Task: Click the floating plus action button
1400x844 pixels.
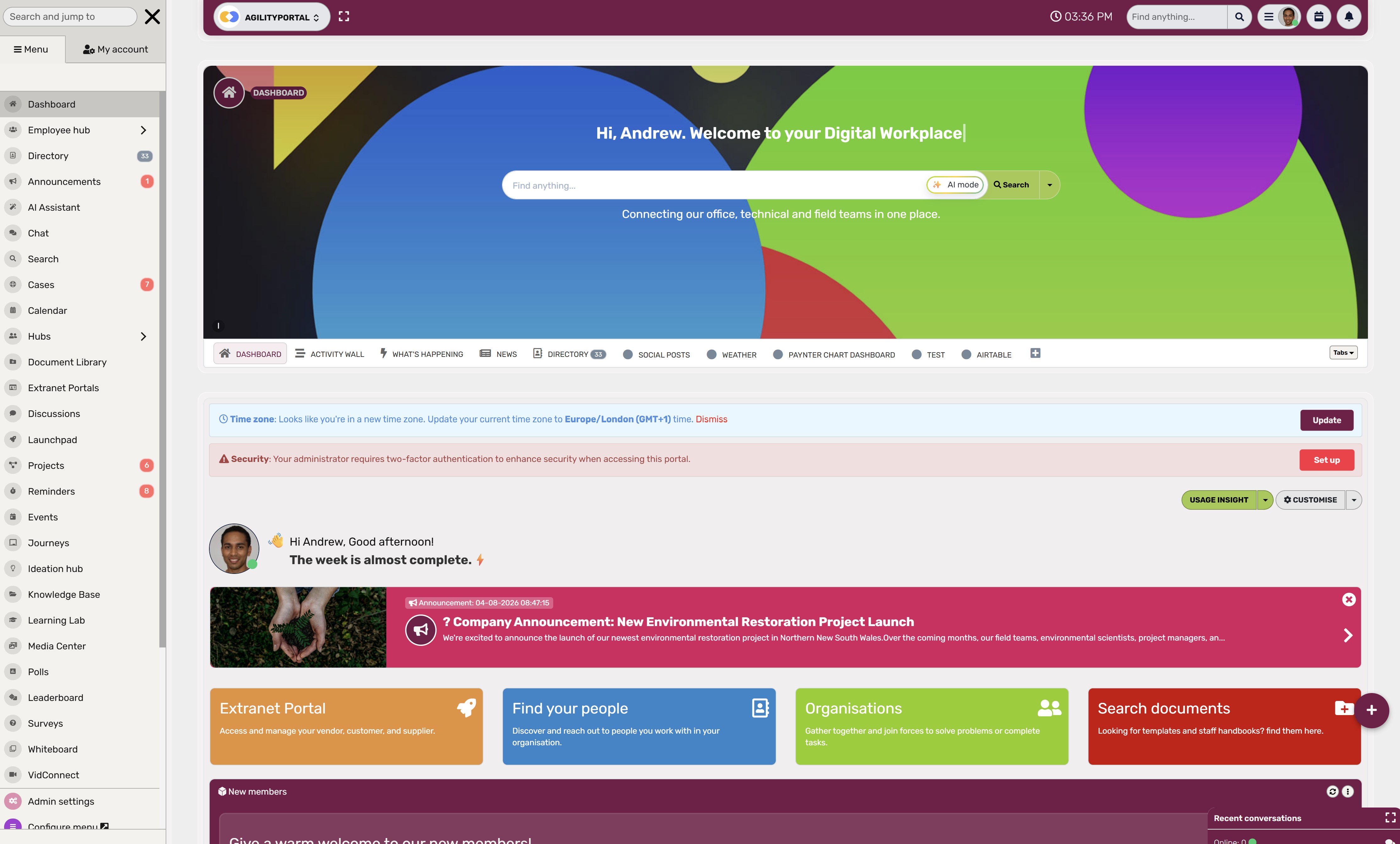Action: point(1371,710)
